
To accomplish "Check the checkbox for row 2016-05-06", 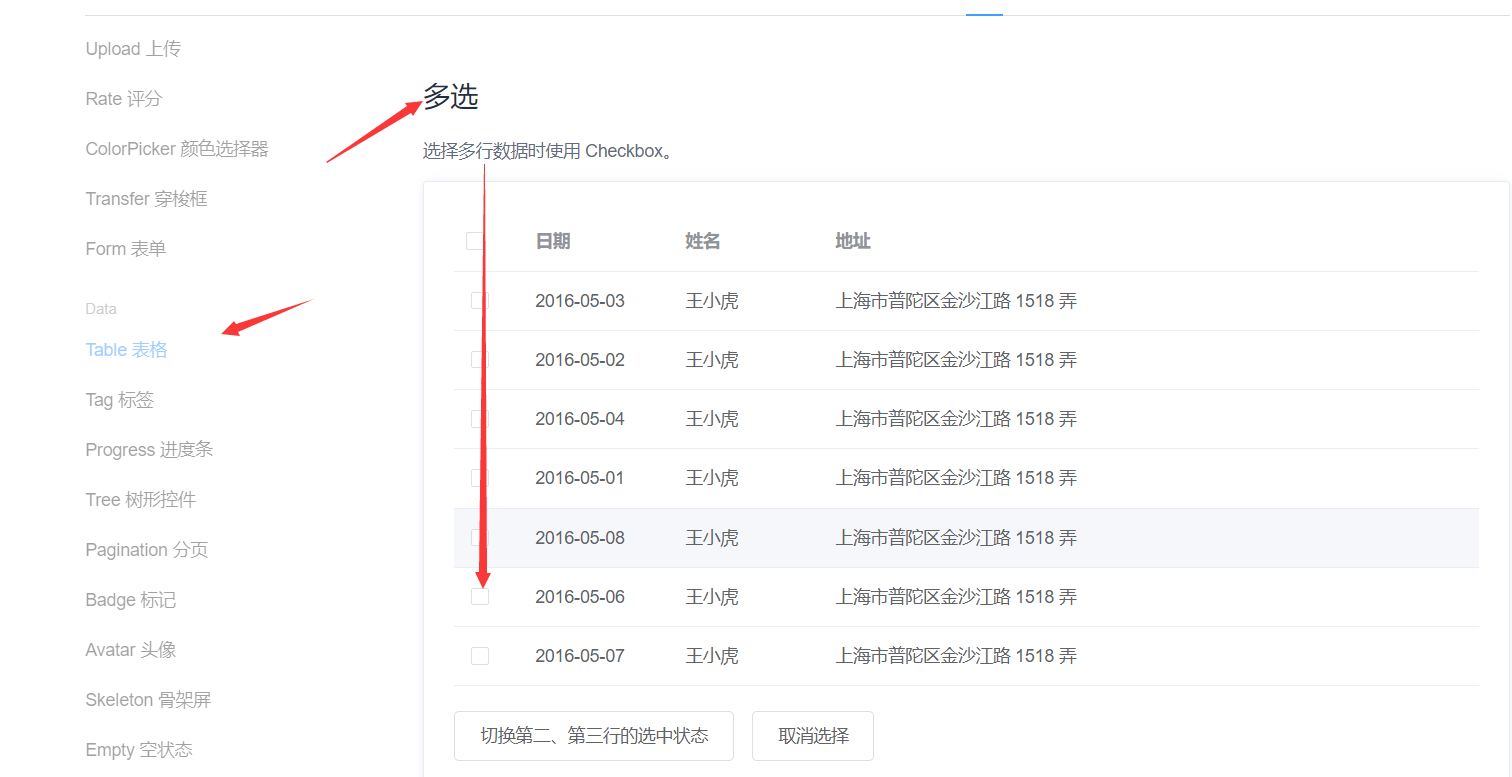I will click(479, 596).
